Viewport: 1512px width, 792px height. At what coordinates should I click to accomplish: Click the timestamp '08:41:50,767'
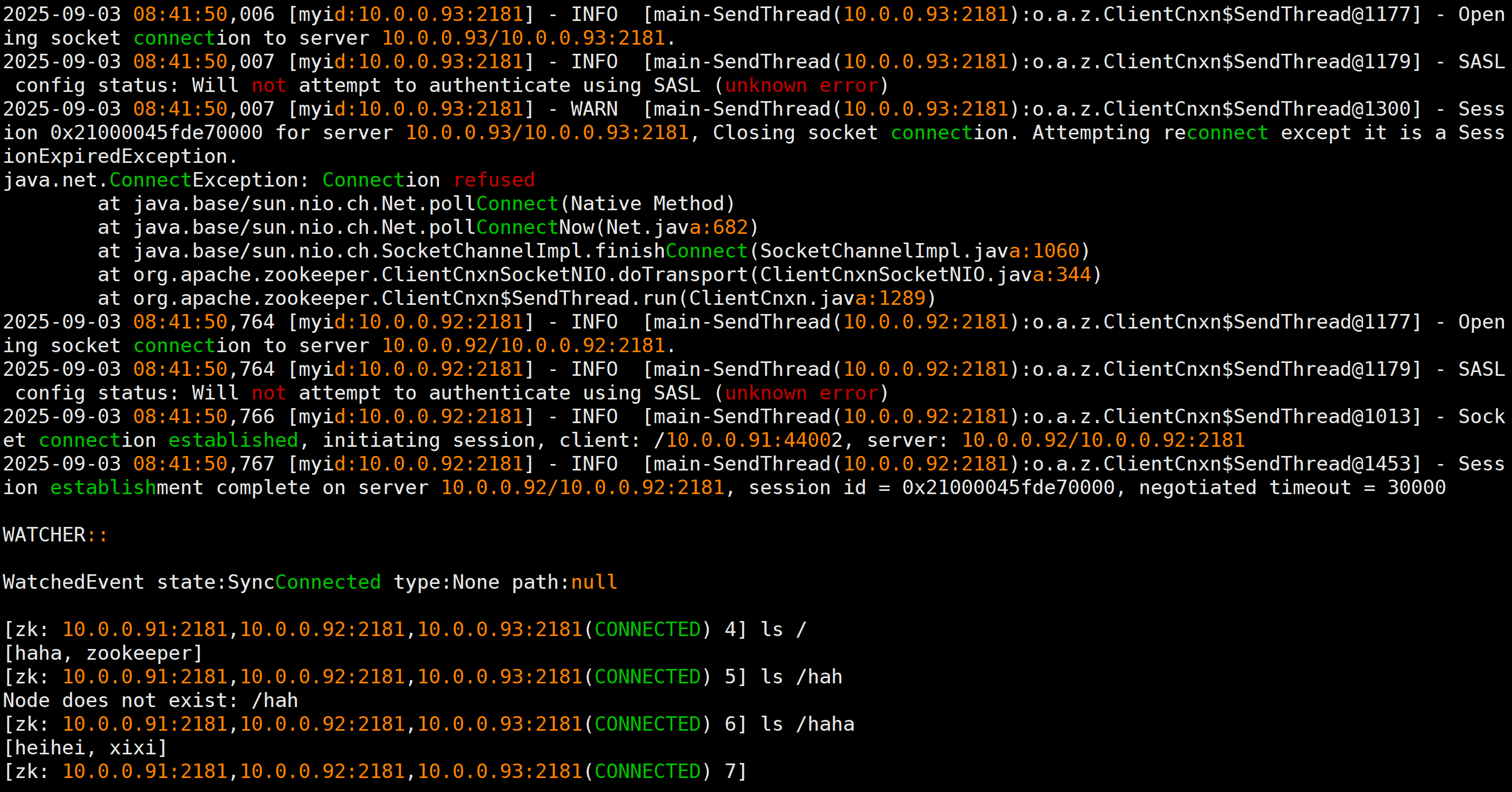coord(204,463)
